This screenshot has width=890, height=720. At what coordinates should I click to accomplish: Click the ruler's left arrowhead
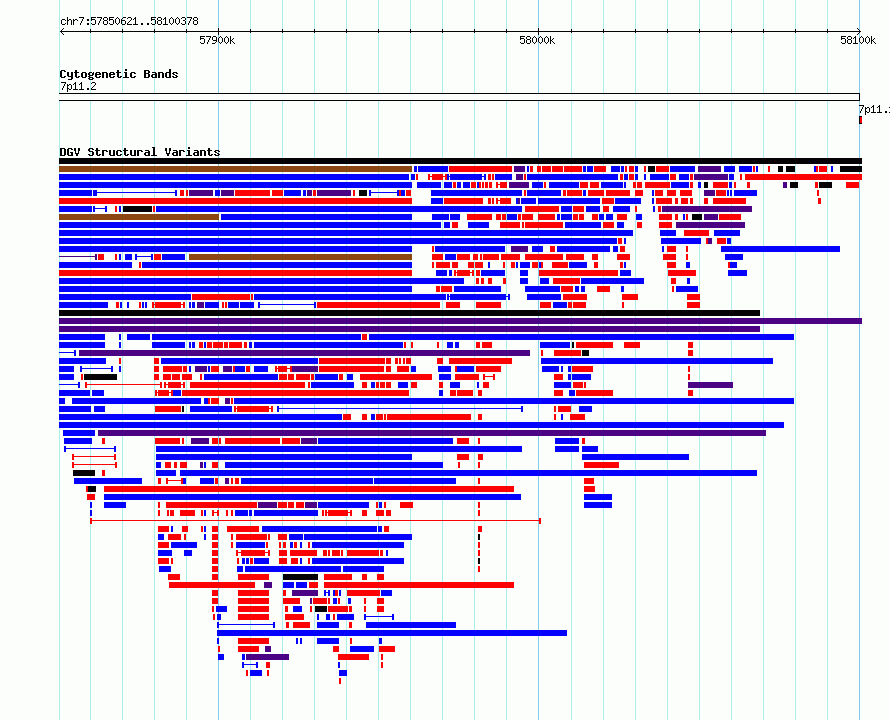(x=62, y=31)
